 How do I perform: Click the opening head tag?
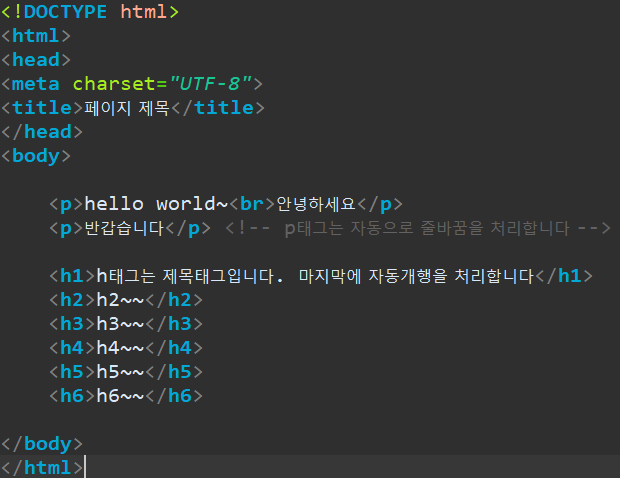click(36, 60)
